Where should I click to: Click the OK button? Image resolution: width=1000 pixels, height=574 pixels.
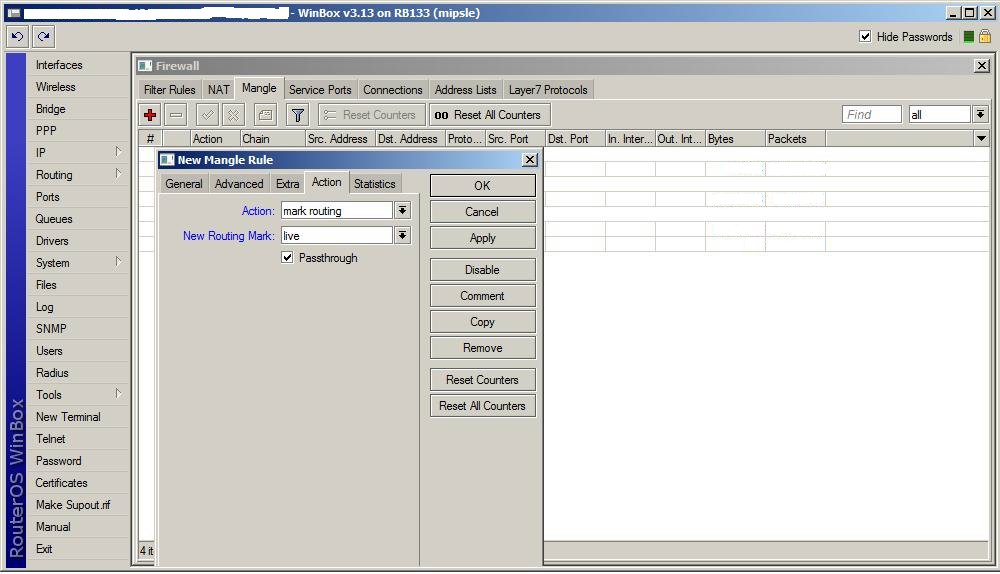tap(483, 186)
